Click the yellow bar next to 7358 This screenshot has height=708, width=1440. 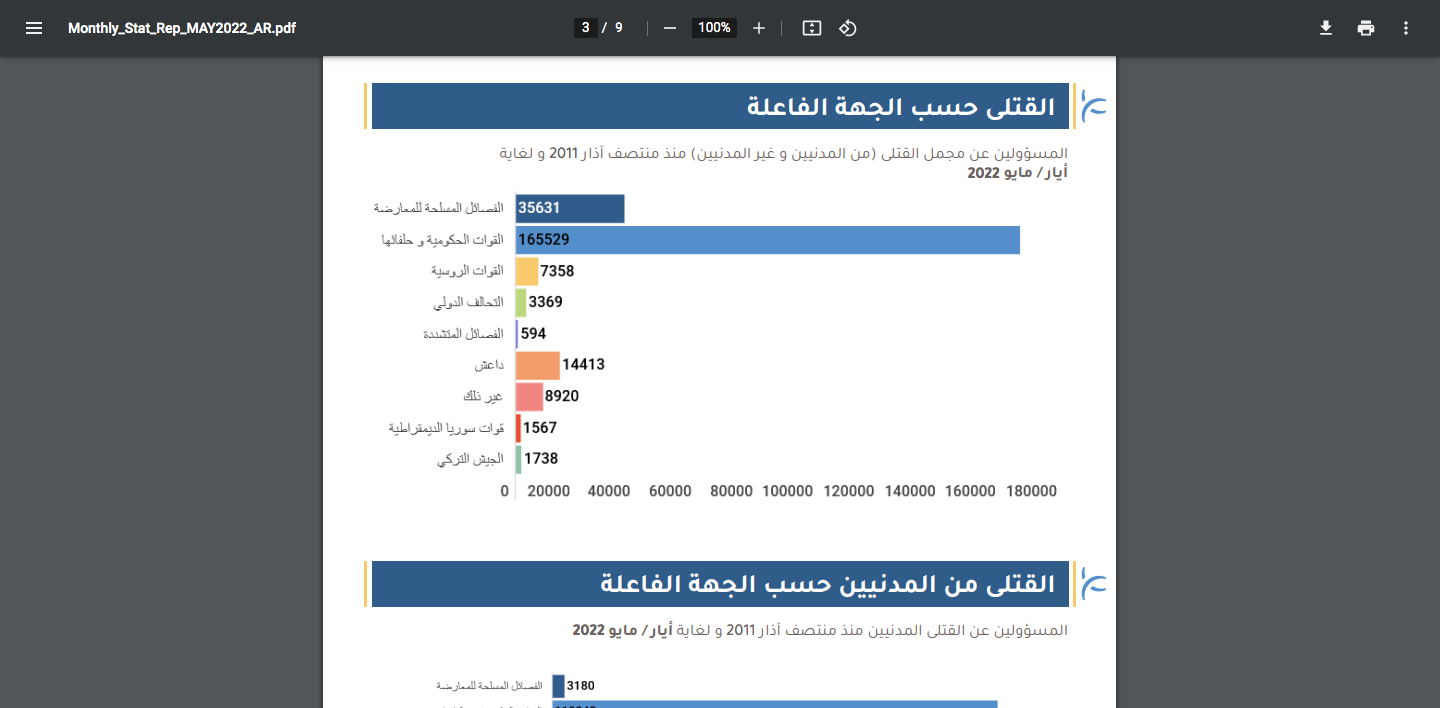(x=527, y=271)
